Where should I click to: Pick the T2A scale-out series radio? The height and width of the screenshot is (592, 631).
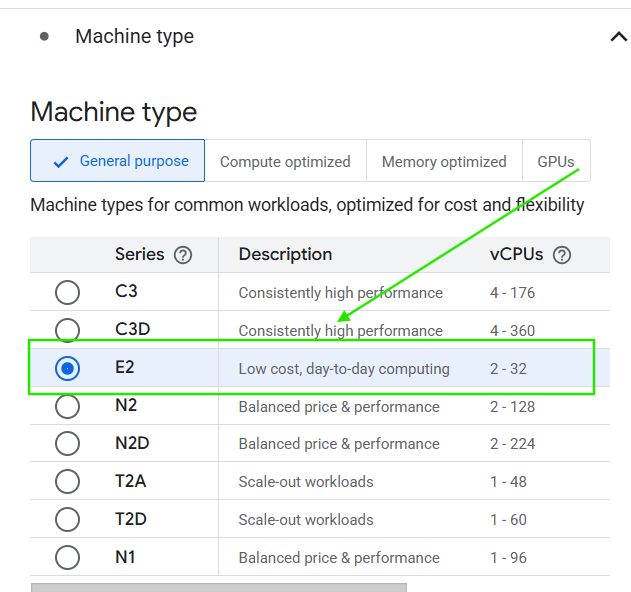[67, 481]
